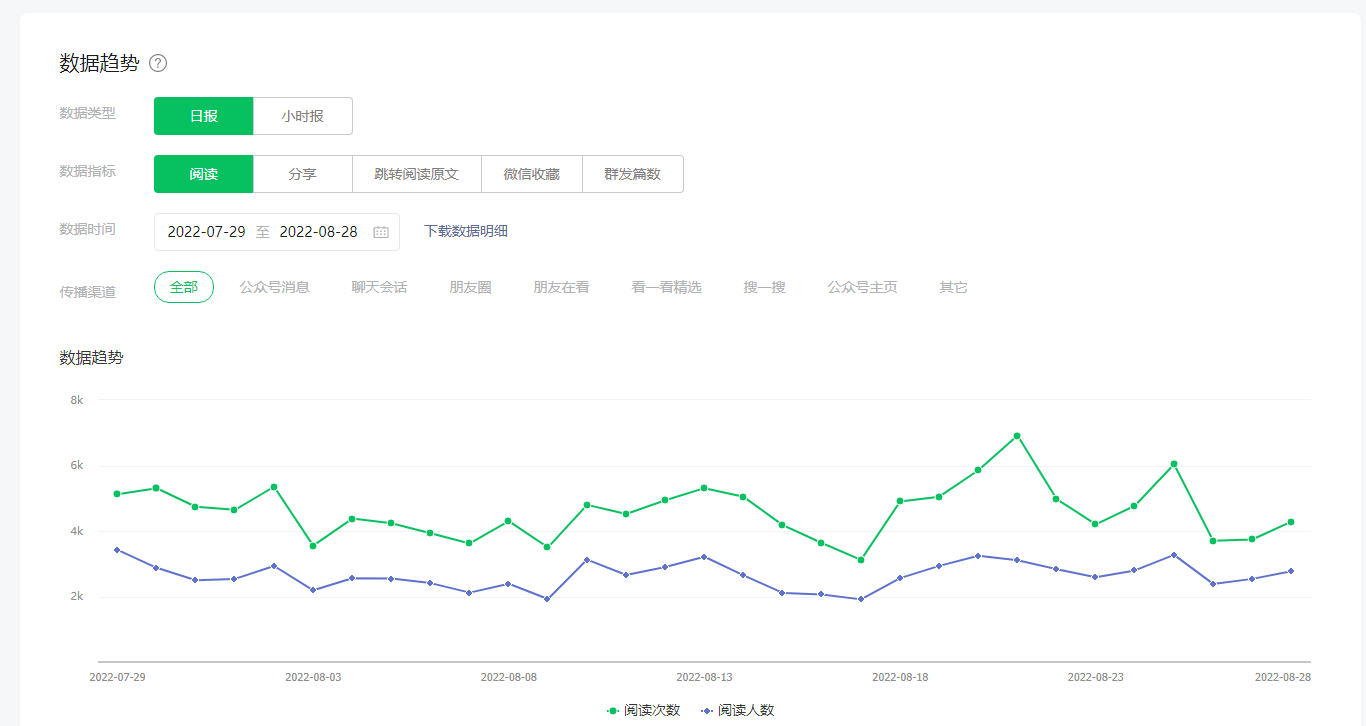Toggle the 阅读人数 legend series marker
This screenshot has height=726, width=1366.
point(707,710)
